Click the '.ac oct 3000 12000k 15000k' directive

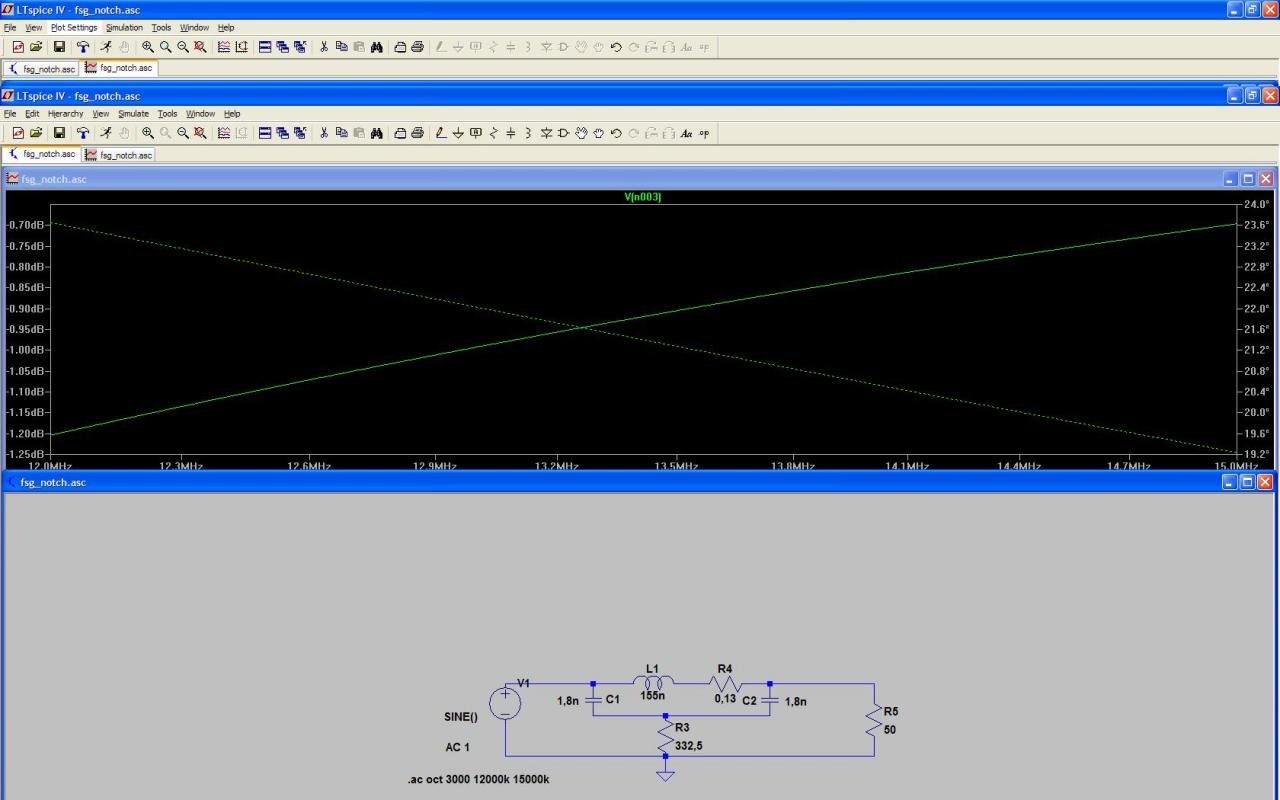[x=478, y=779]
